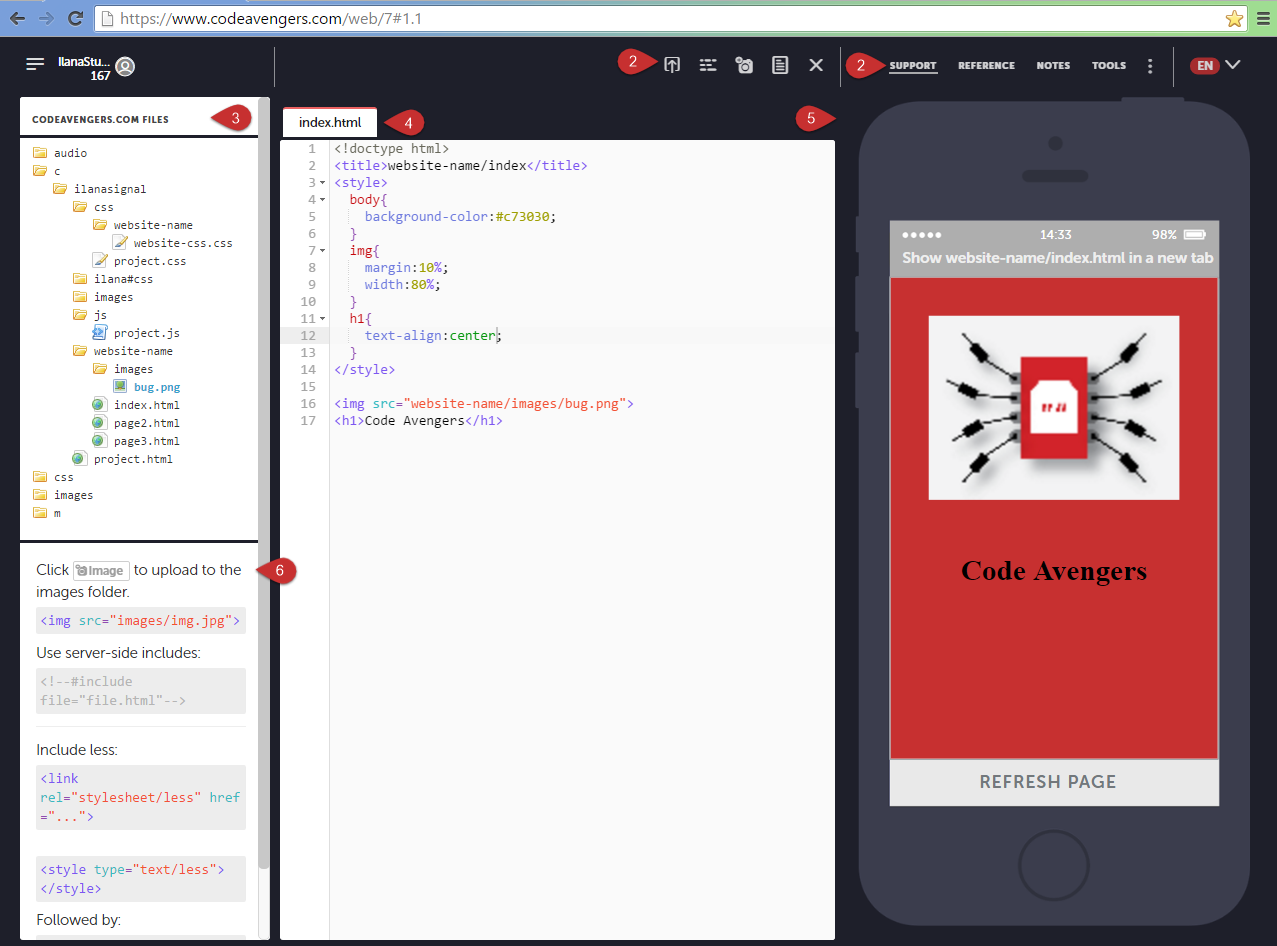Click the stylesheet/less link code snippet
1277x946 pixels.
point(140,797)
